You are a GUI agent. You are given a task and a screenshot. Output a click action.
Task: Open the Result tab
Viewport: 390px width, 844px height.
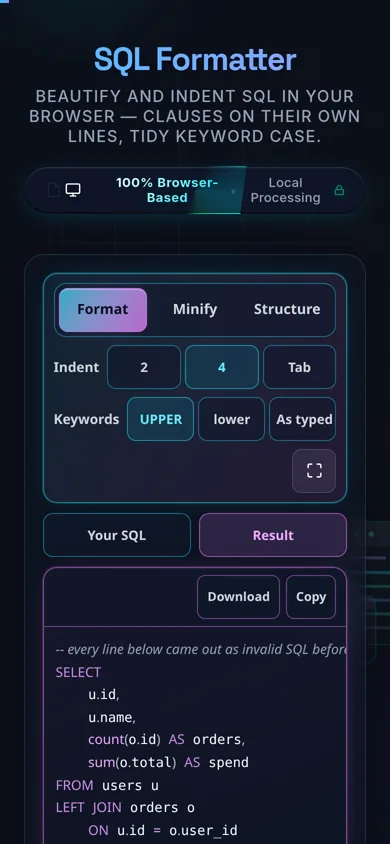tap(273, 535)
